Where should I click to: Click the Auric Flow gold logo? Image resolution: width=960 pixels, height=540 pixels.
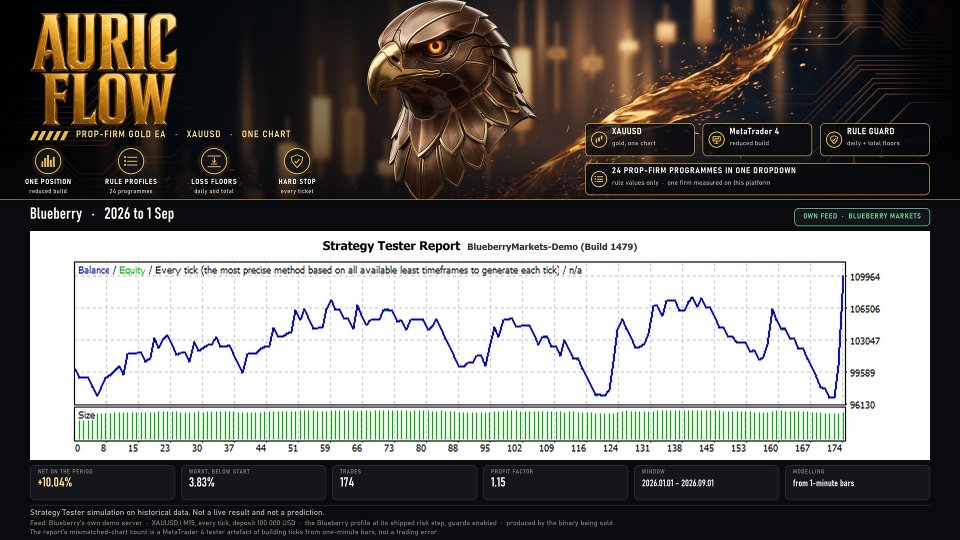(104, 69)
